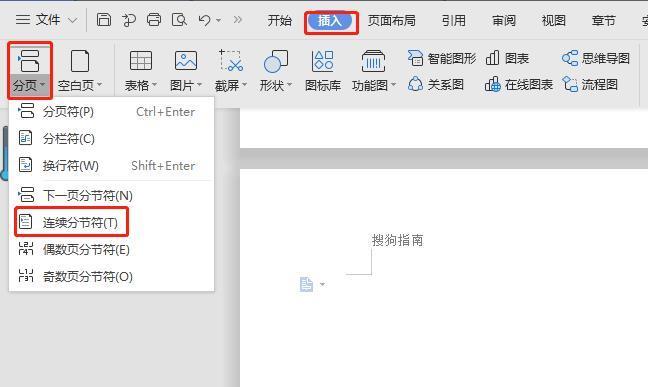648x387 pixels.
Task: Expand the 图片 dropdown label
Action: point(186,86)
